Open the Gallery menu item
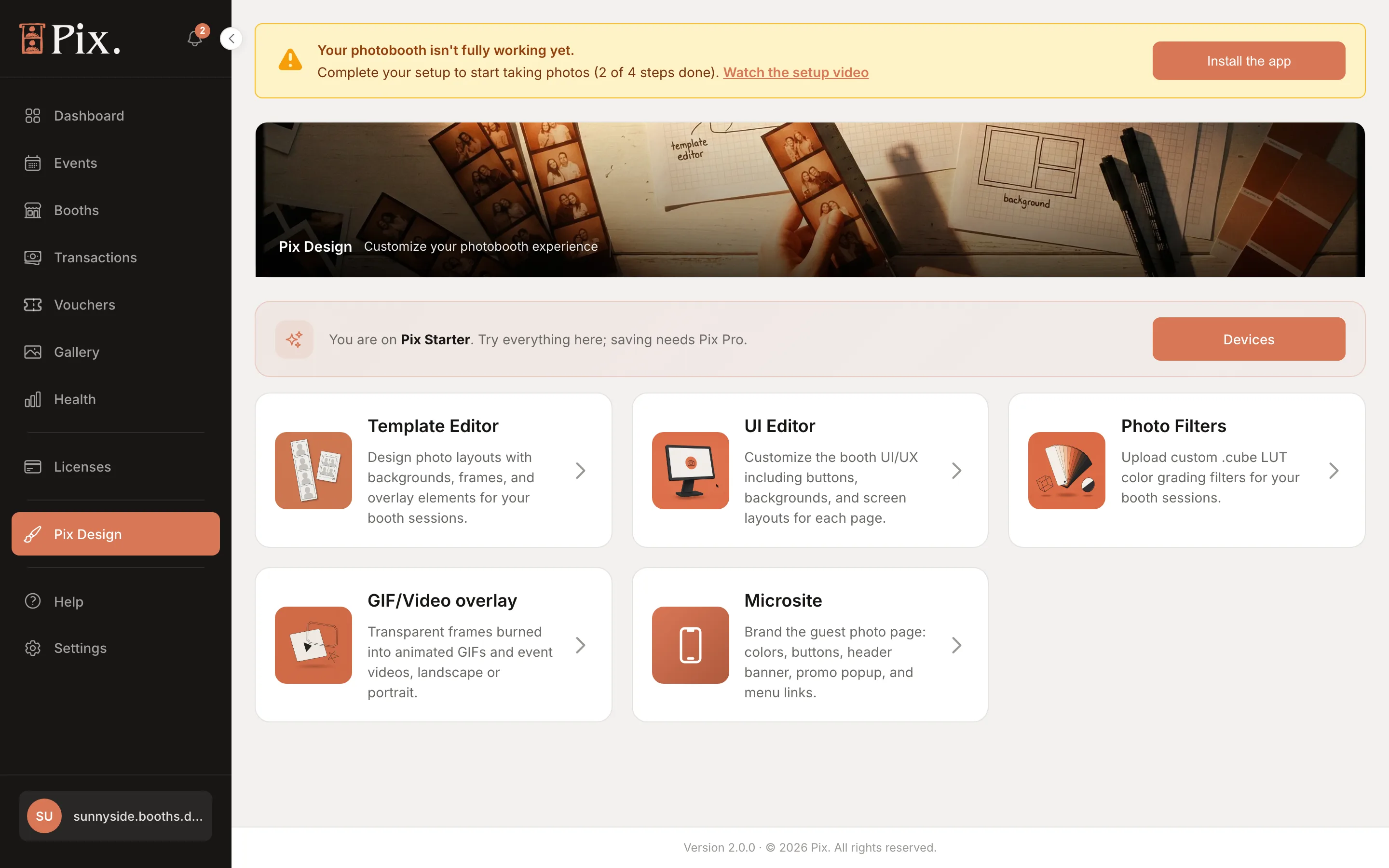Viewport: 1389px width, 868px height. [x=115, y=352]
